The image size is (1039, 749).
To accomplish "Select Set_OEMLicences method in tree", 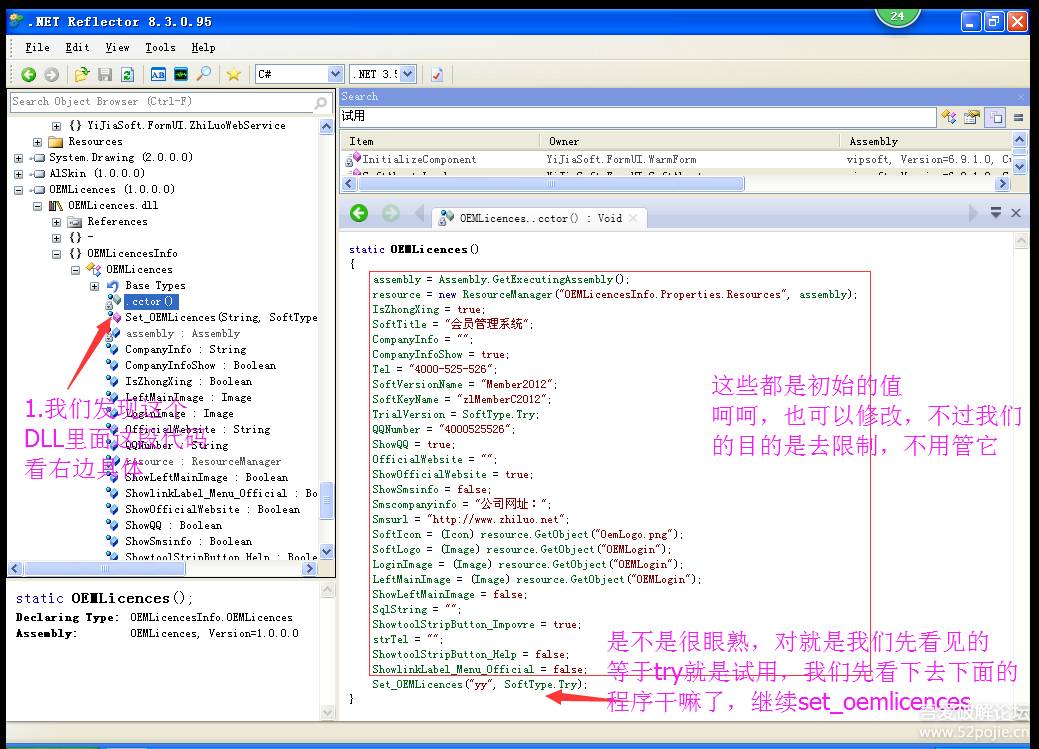I will 220,317.
